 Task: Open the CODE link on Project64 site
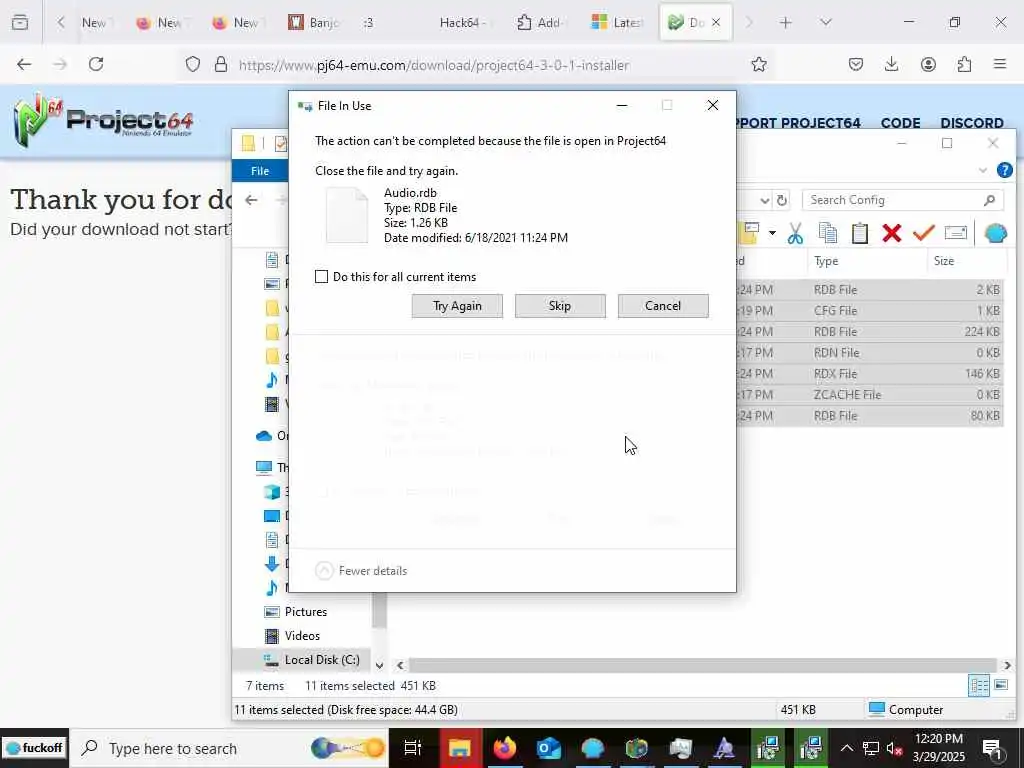pos(900,123)
